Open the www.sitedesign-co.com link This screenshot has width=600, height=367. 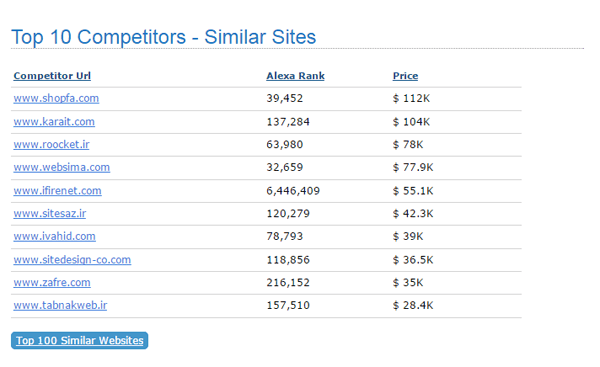pyautogui.click(x=72, y=259)
